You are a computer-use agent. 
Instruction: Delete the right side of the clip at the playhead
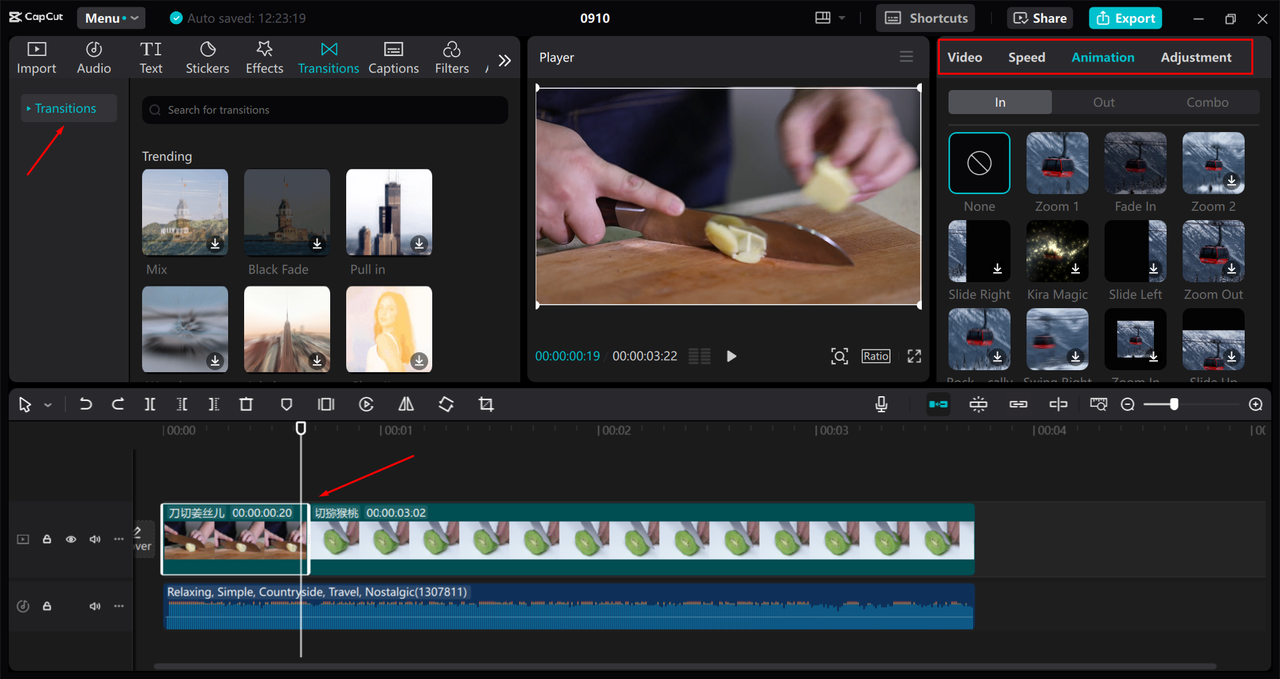pos(214,404)
